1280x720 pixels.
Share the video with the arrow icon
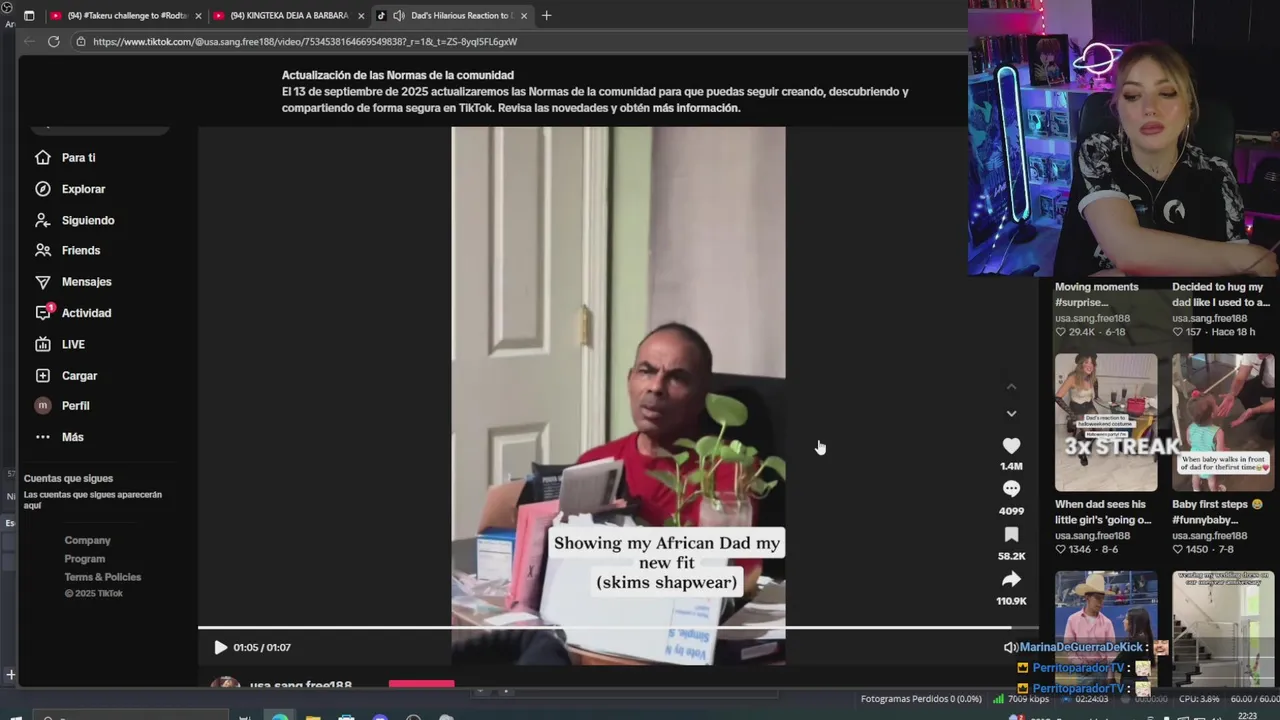[1011, 579]
